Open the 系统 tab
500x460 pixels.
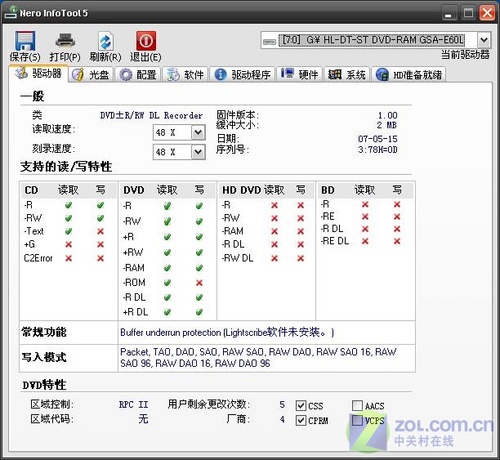[x=347, y=75]
